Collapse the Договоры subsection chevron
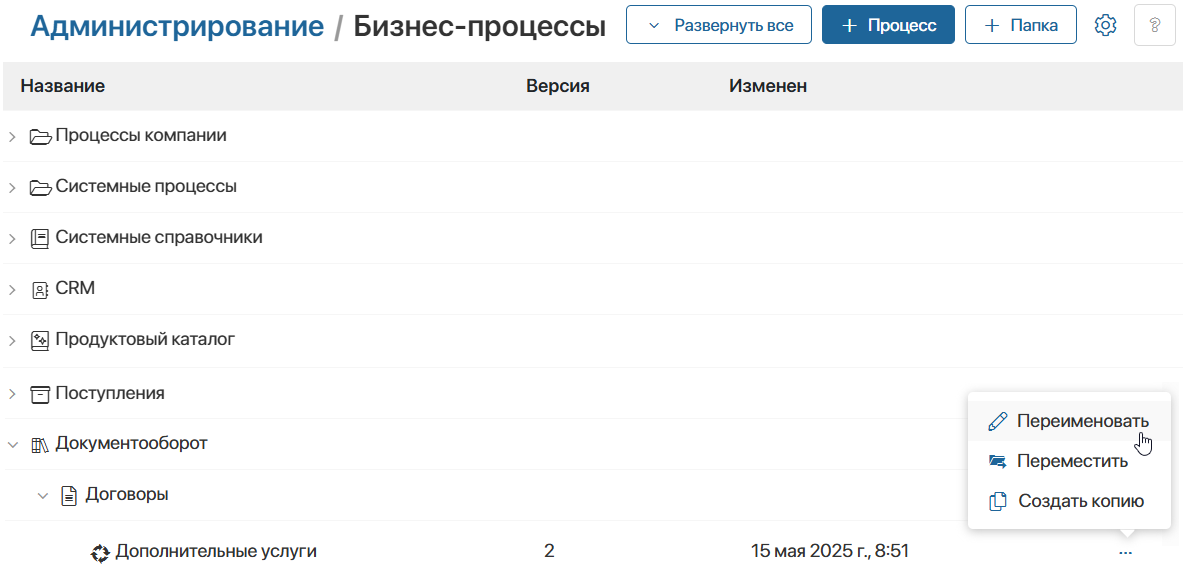This screenshot has height=580, width=1183. [x=43, y=496]
